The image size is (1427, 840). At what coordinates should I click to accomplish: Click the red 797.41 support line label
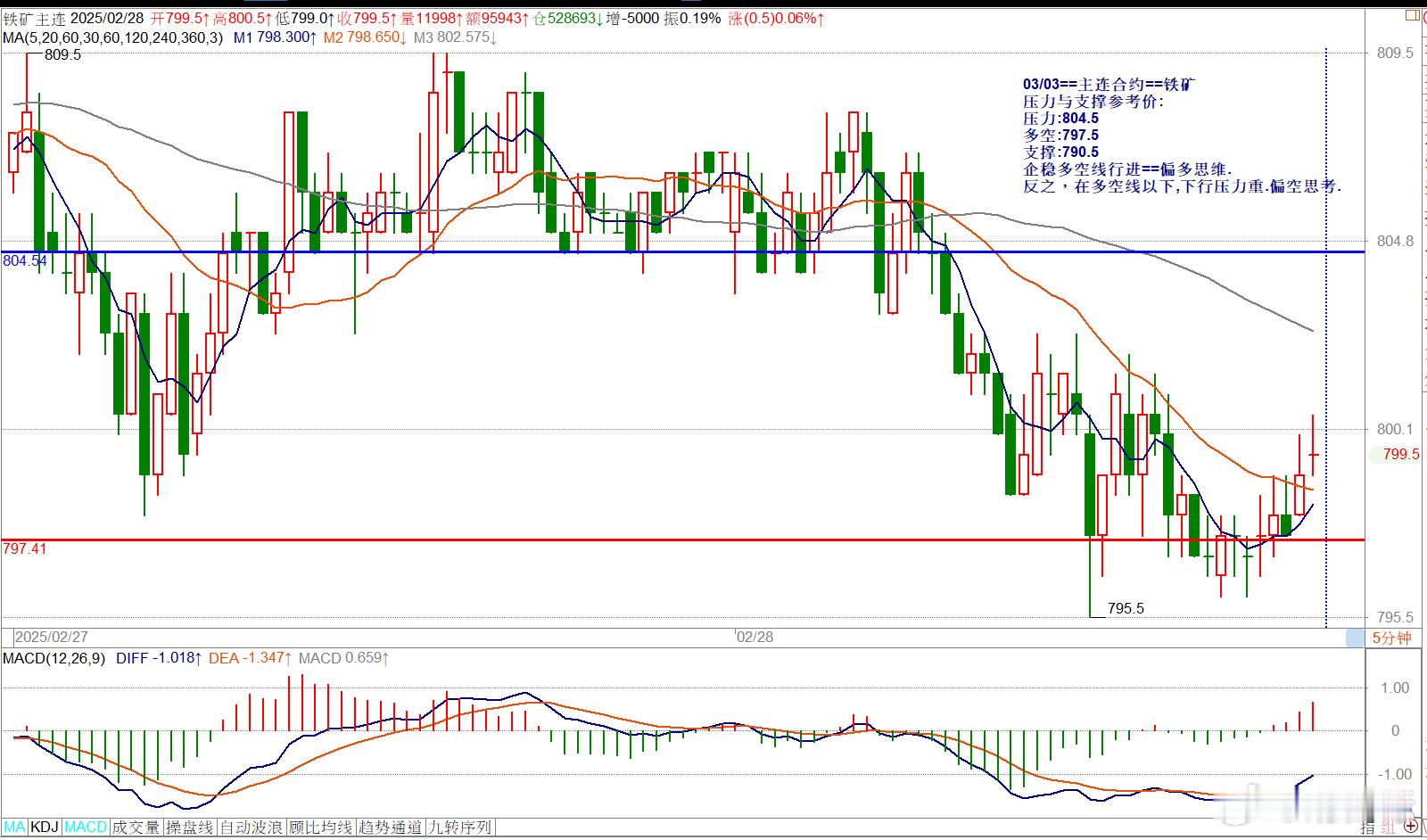tap(24, 548)
